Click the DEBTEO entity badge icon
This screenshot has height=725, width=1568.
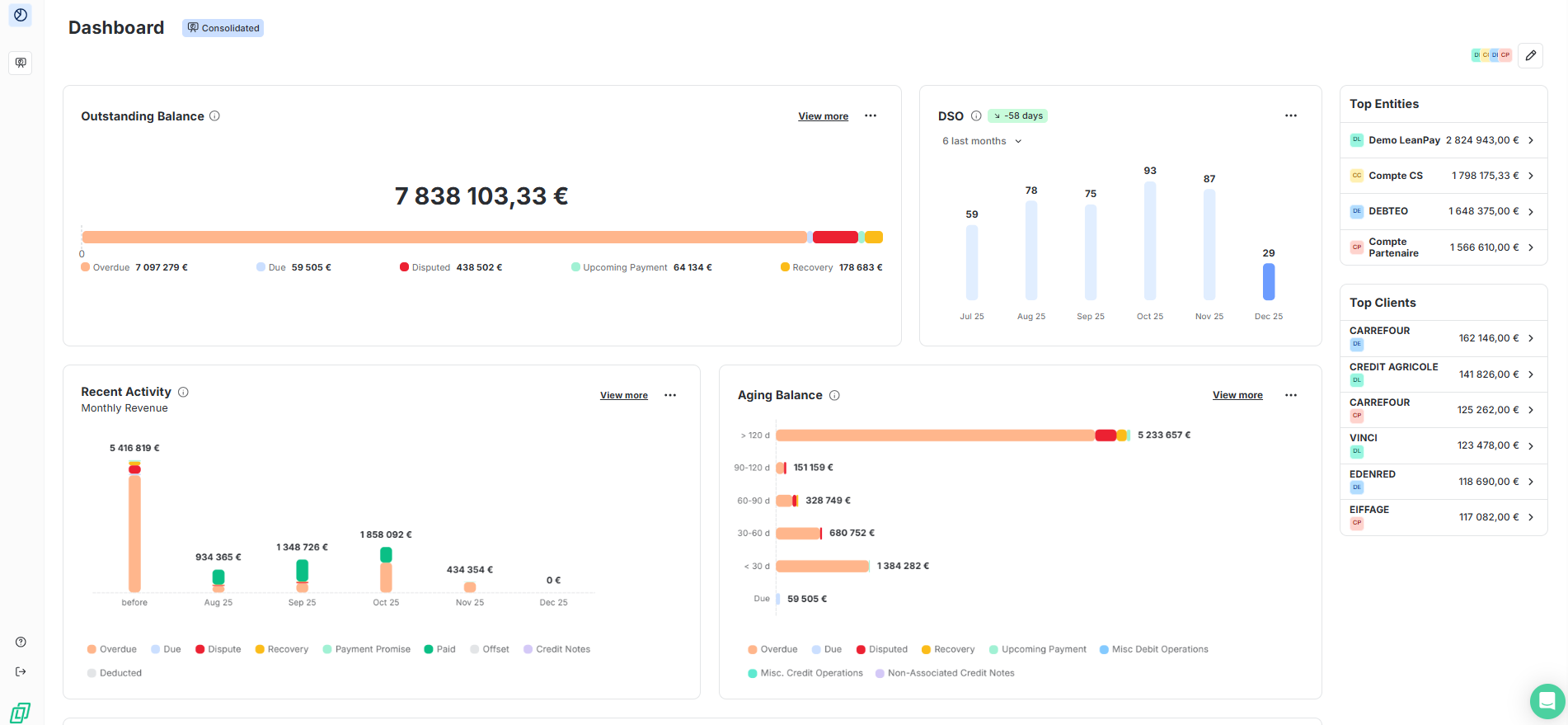tap(1356, 211)
